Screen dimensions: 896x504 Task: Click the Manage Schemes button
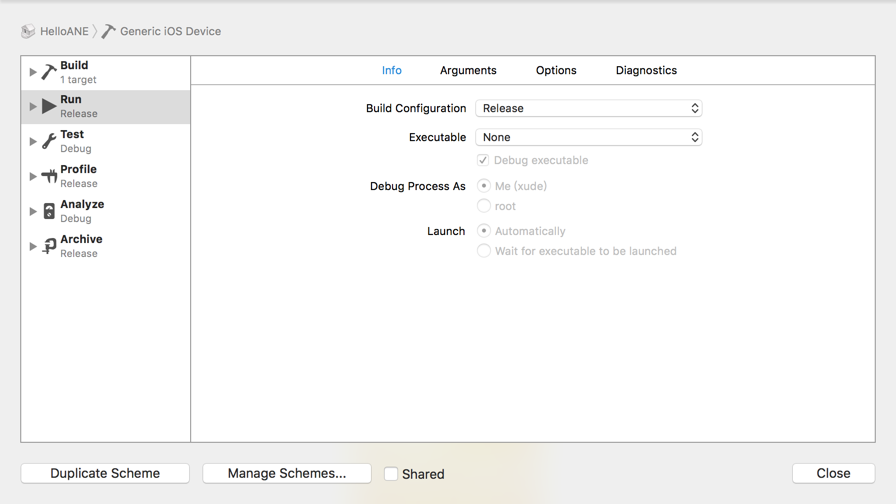pos(287,473)
